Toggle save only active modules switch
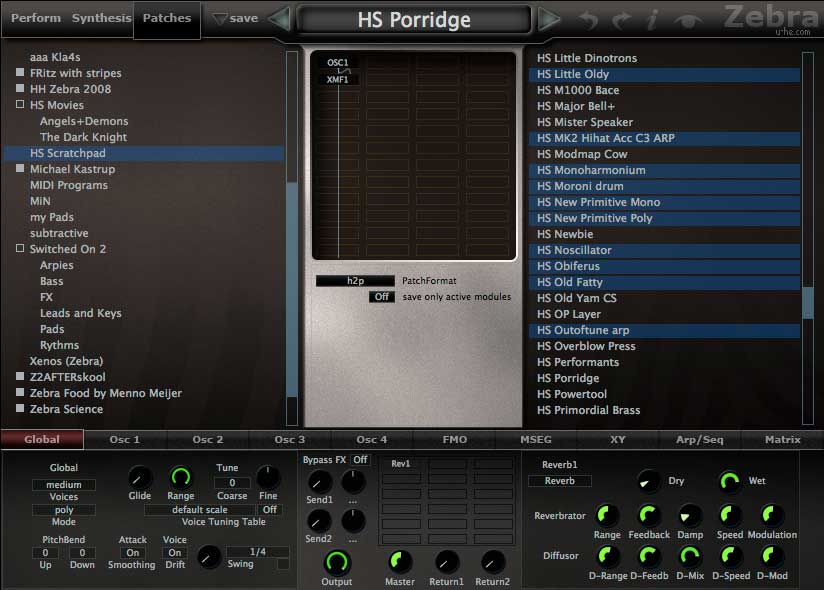824x590 pixels. (x=382, y=297)
